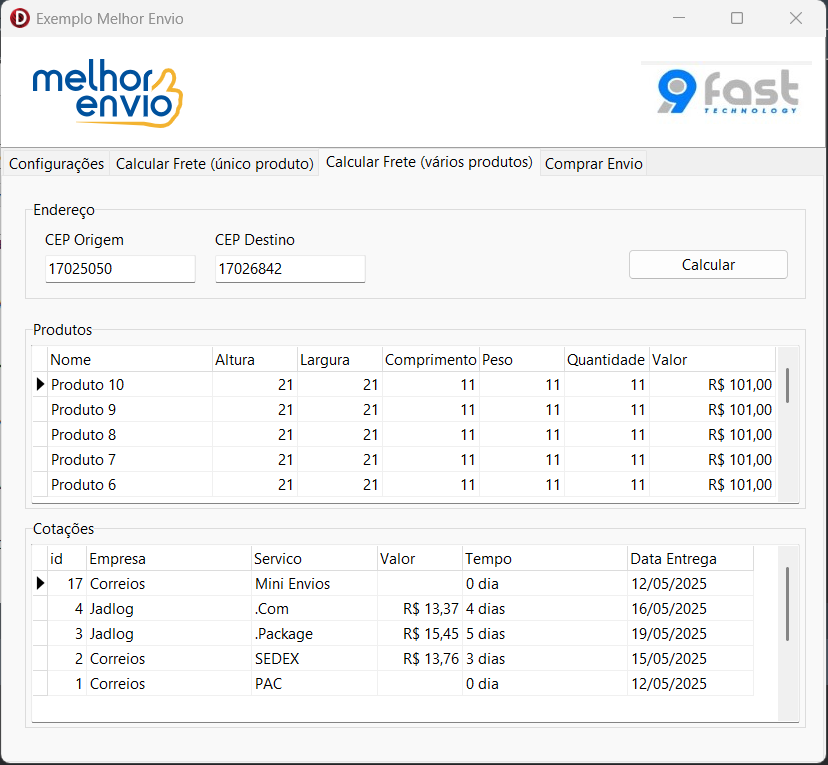The width and height of the screenshot is (828, 765).
Task: Select the Jadlog .Com quotation row
Action: 393,609
